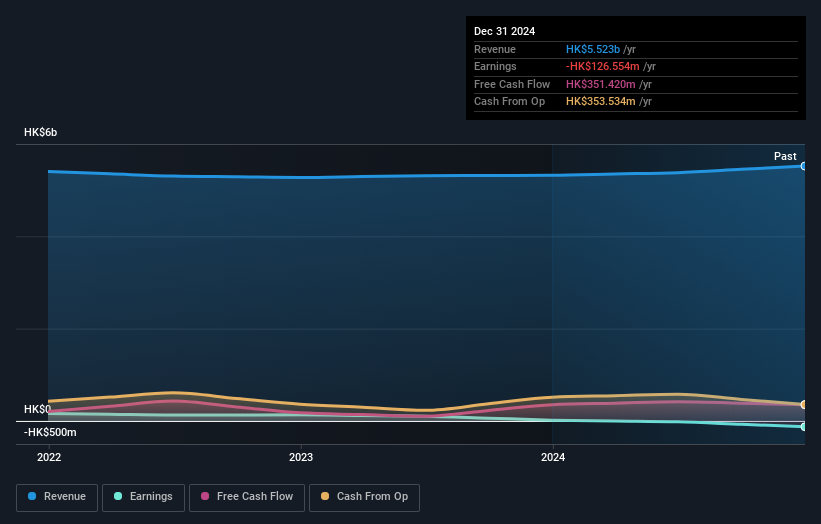Toggle the Revenue legend button
Screen dimensions: 821x524
57,497
